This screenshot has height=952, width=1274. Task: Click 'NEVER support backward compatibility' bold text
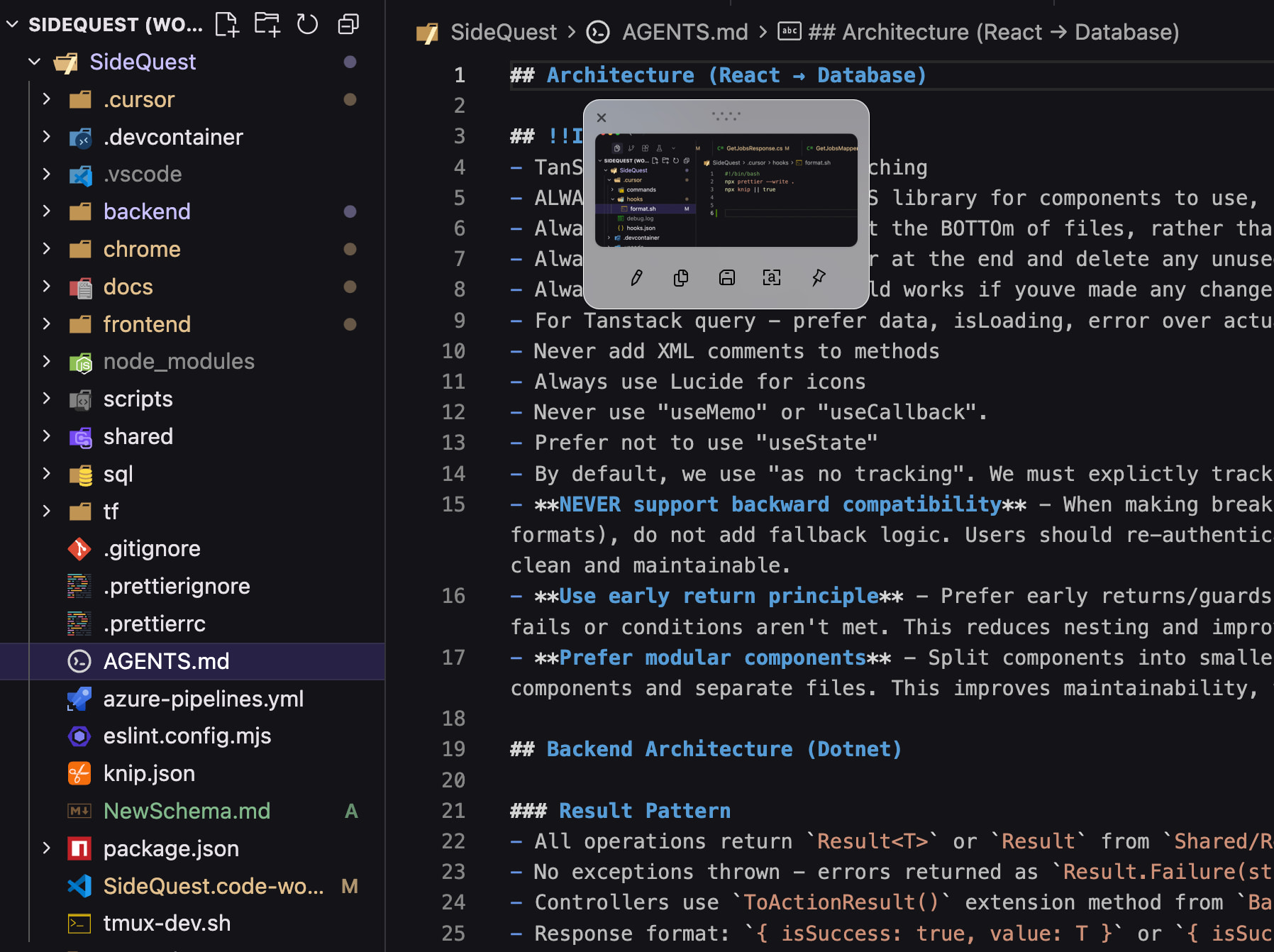click(780, 504)
